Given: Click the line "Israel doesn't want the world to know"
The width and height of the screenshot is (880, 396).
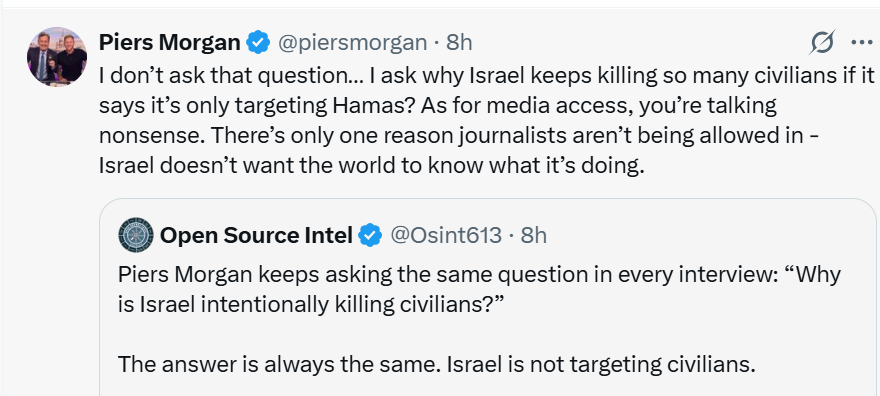Looking at the screenshot, I should pyautogui.click(x=370, y=167).
